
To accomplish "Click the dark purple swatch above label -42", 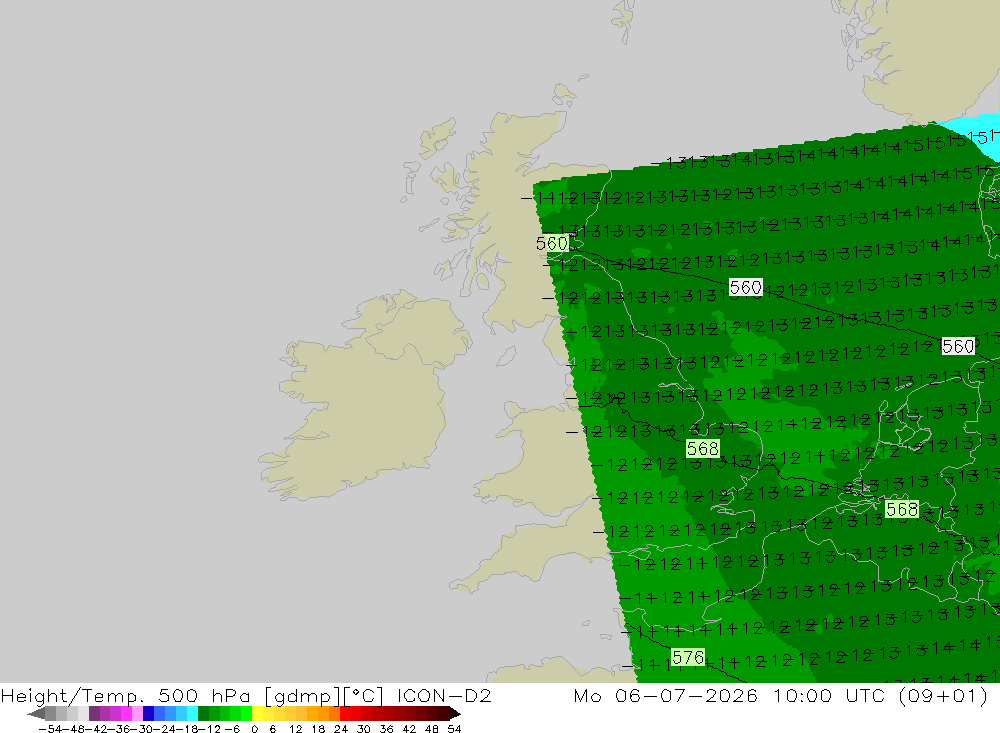I will tap(94, 713).
